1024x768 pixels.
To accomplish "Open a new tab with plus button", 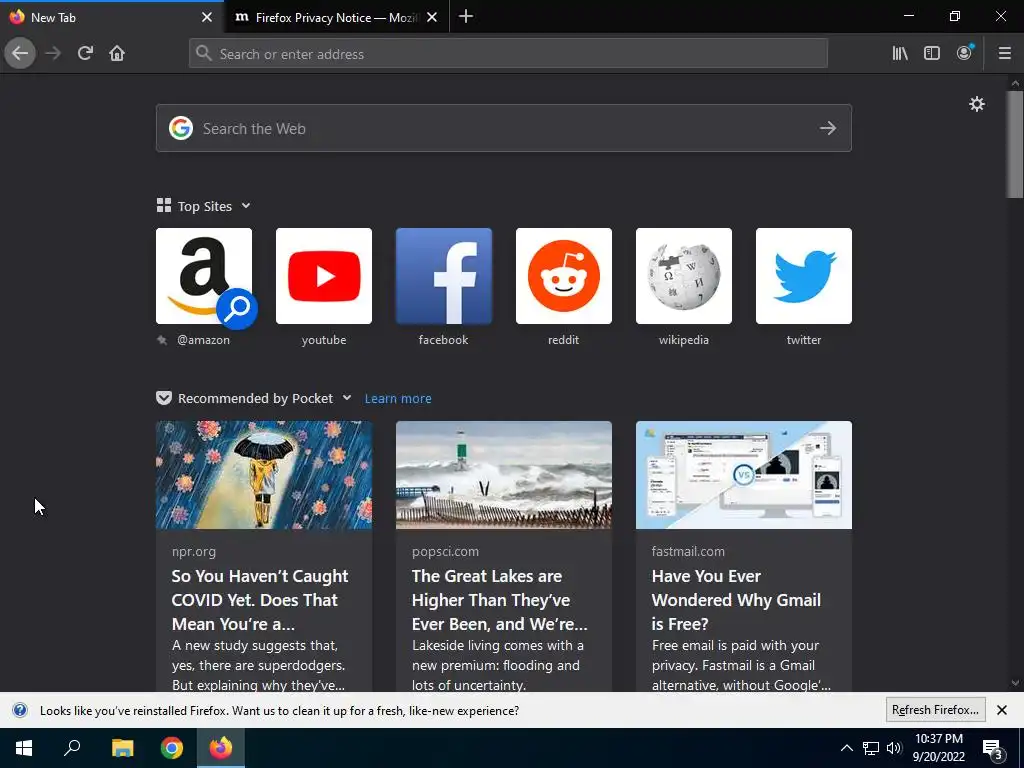I will 466,17.
